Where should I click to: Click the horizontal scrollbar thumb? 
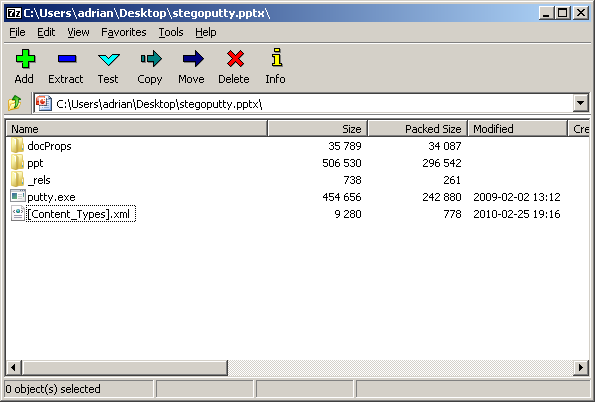coord(125,367)
